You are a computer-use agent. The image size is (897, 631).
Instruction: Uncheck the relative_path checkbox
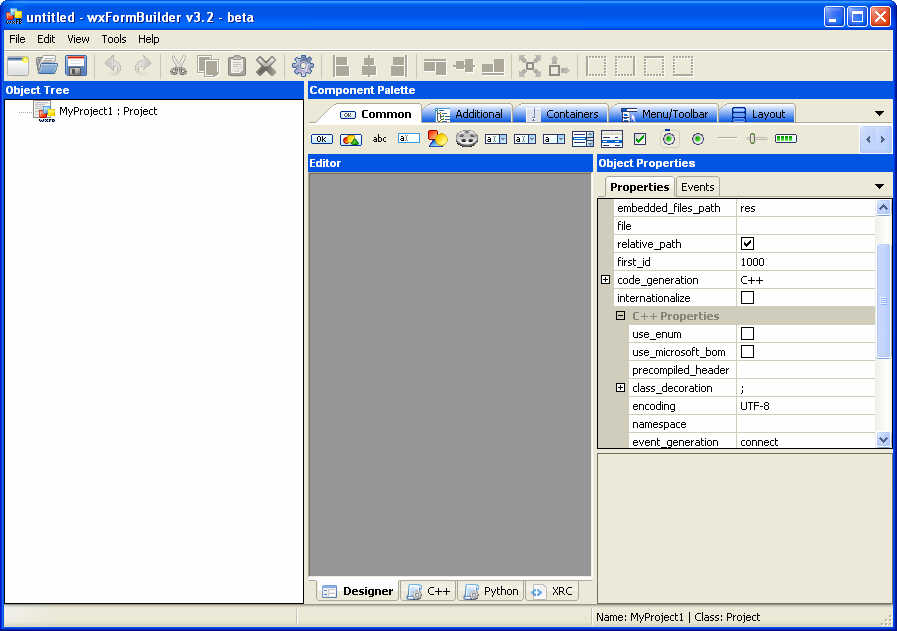(x=747, y=244)
